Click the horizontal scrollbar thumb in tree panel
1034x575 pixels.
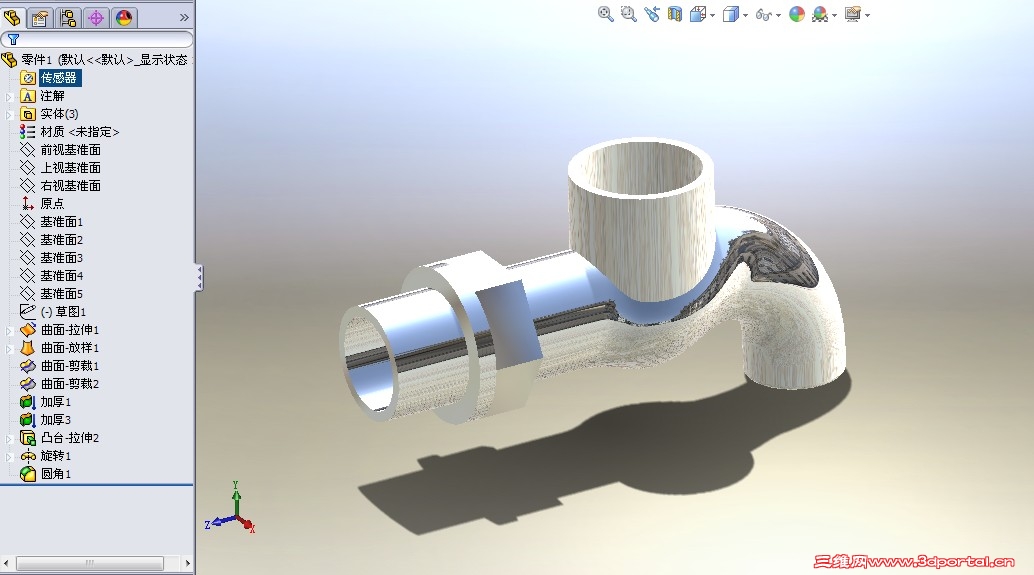tap(90, 563)
